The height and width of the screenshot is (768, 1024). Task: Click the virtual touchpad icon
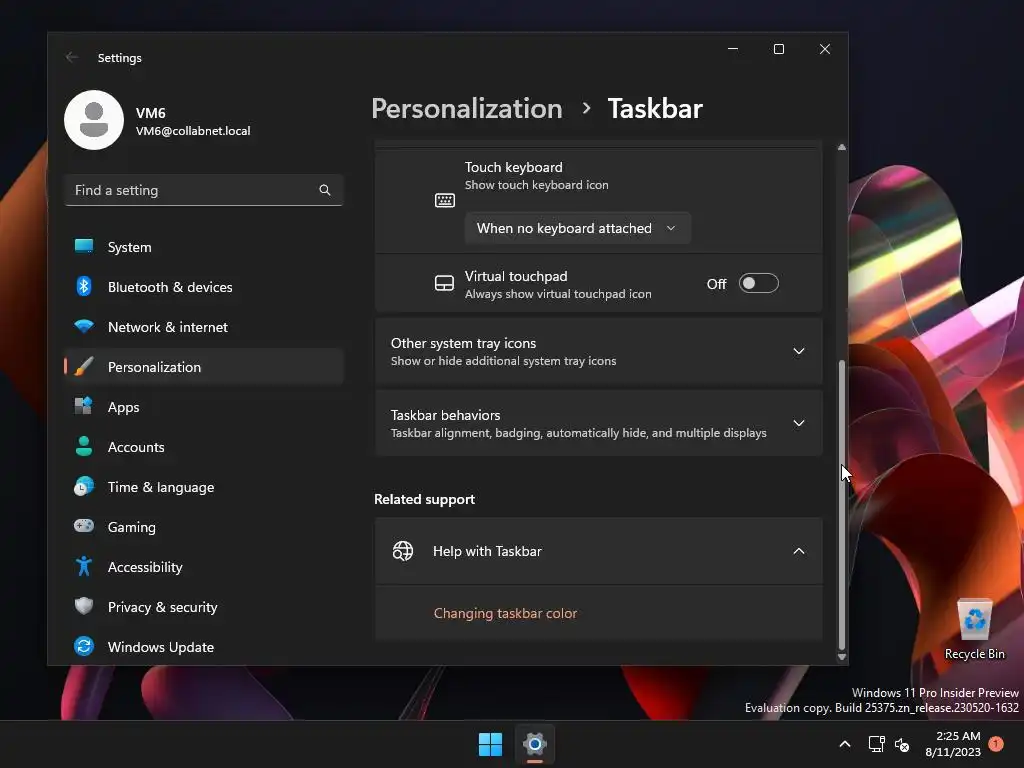[x=444, y=283]
